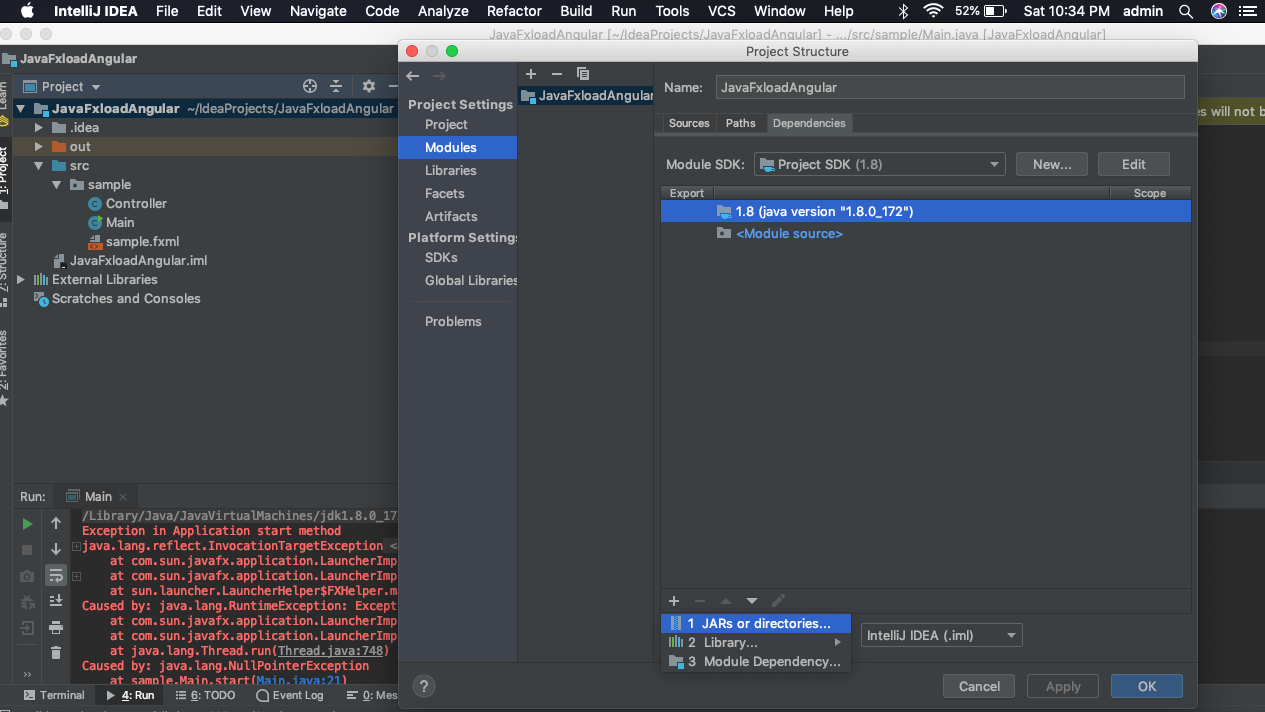
Task: Switch to the Sources tab
Action: [689, 123]
